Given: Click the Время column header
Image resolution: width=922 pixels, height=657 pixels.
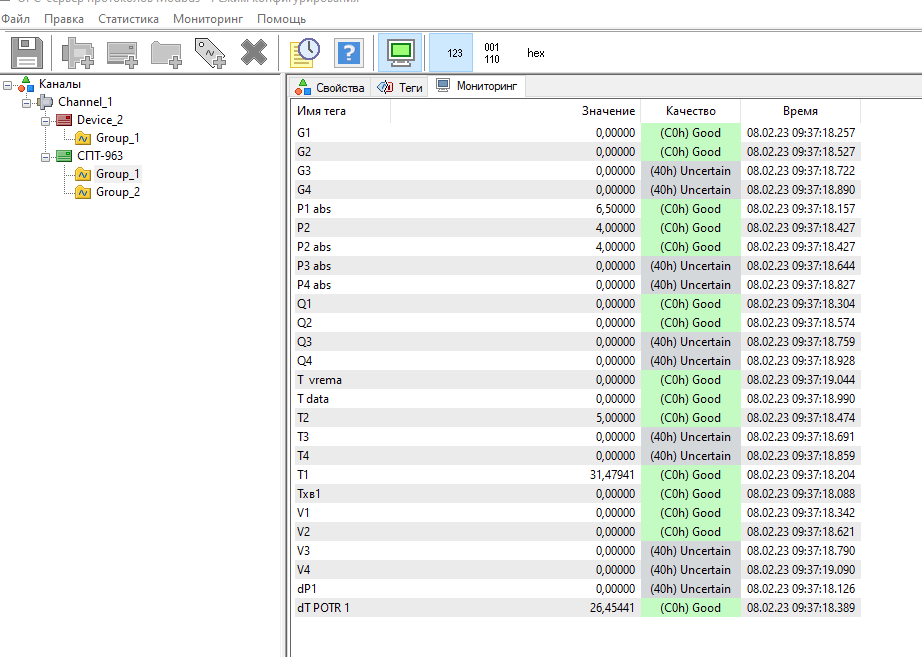Looking at the screenshot, I should 800,111.
